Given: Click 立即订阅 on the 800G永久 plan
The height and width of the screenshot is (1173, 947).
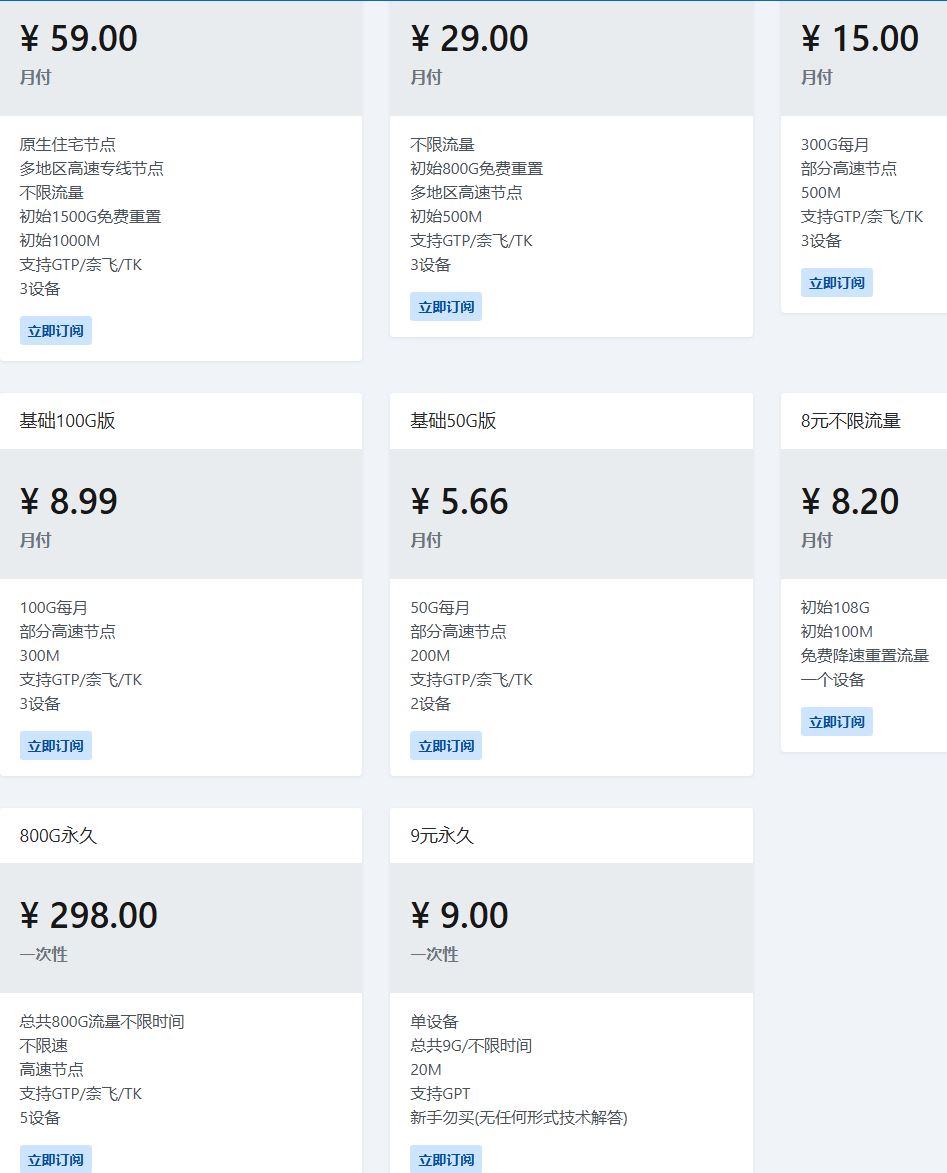Looking at the screenshot, I should 56,1160.
